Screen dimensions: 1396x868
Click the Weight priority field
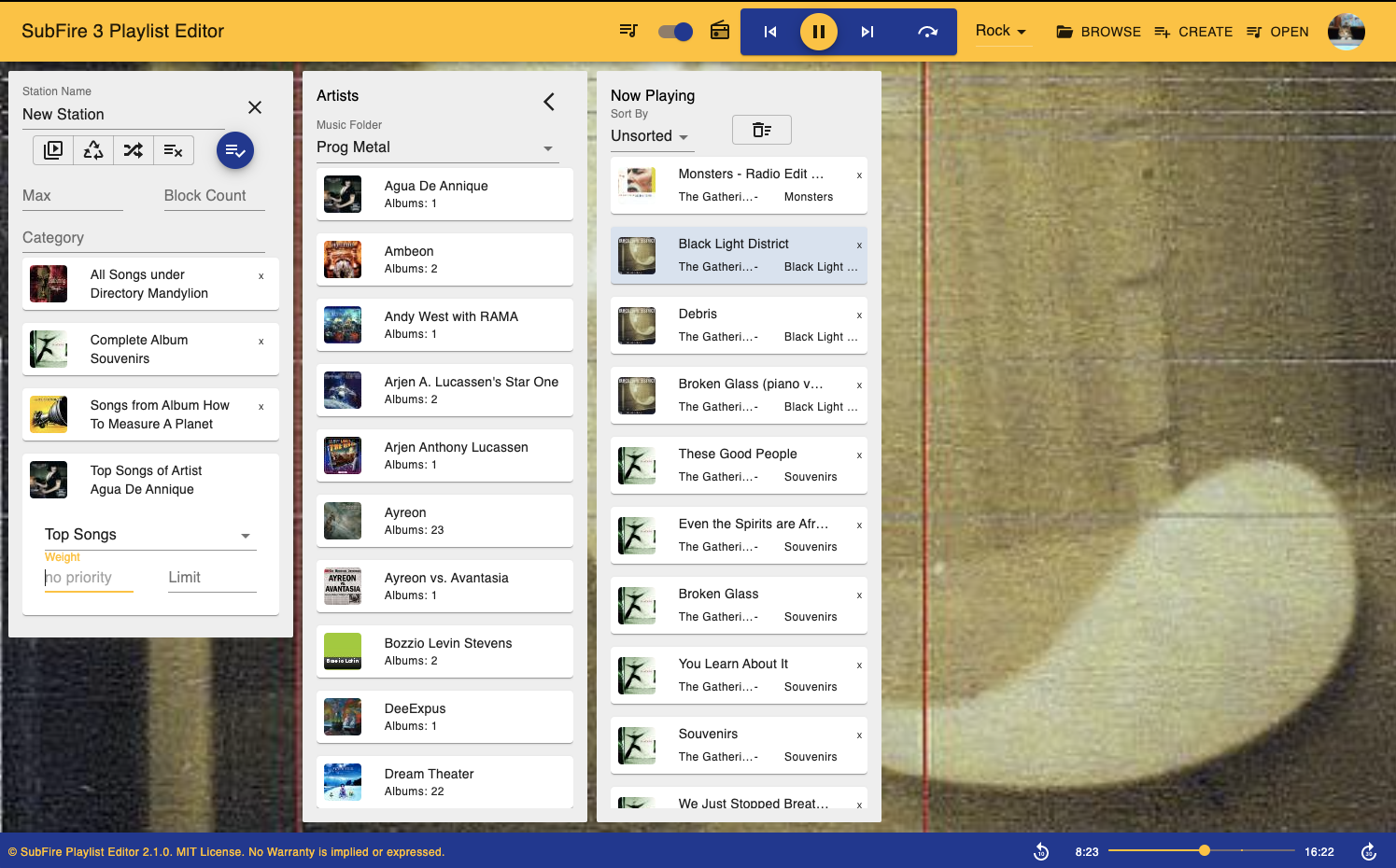89,578
